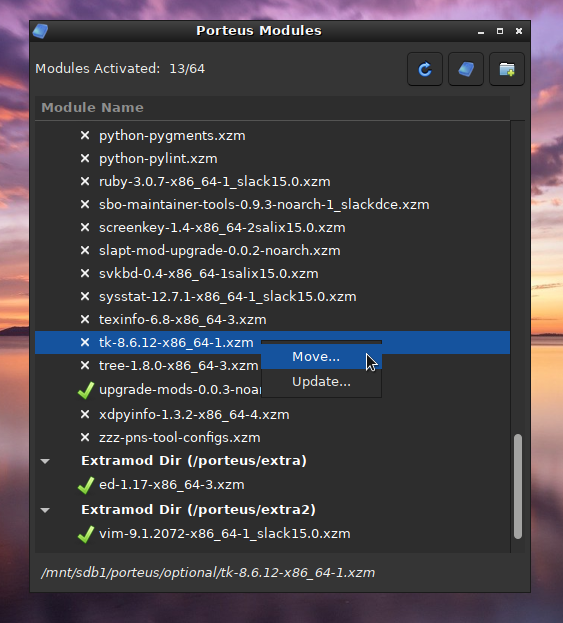
Task: Choose Update... from the context menu
Action: [321, 382]
